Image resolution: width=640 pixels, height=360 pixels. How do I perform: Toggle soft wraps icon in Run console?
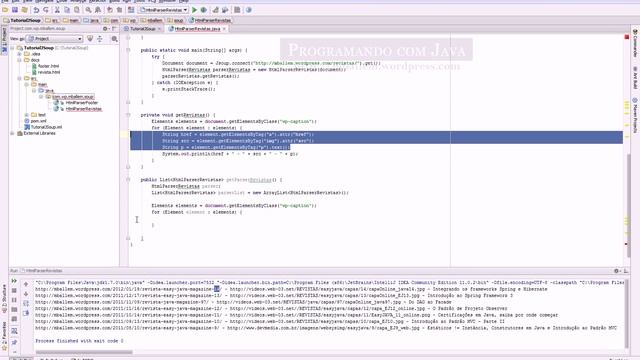click(x=26, y=303)
